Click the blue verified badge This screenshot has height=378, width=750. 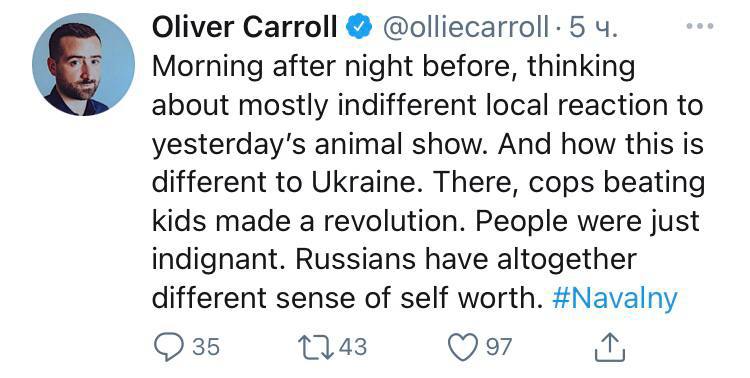point(359,26)
